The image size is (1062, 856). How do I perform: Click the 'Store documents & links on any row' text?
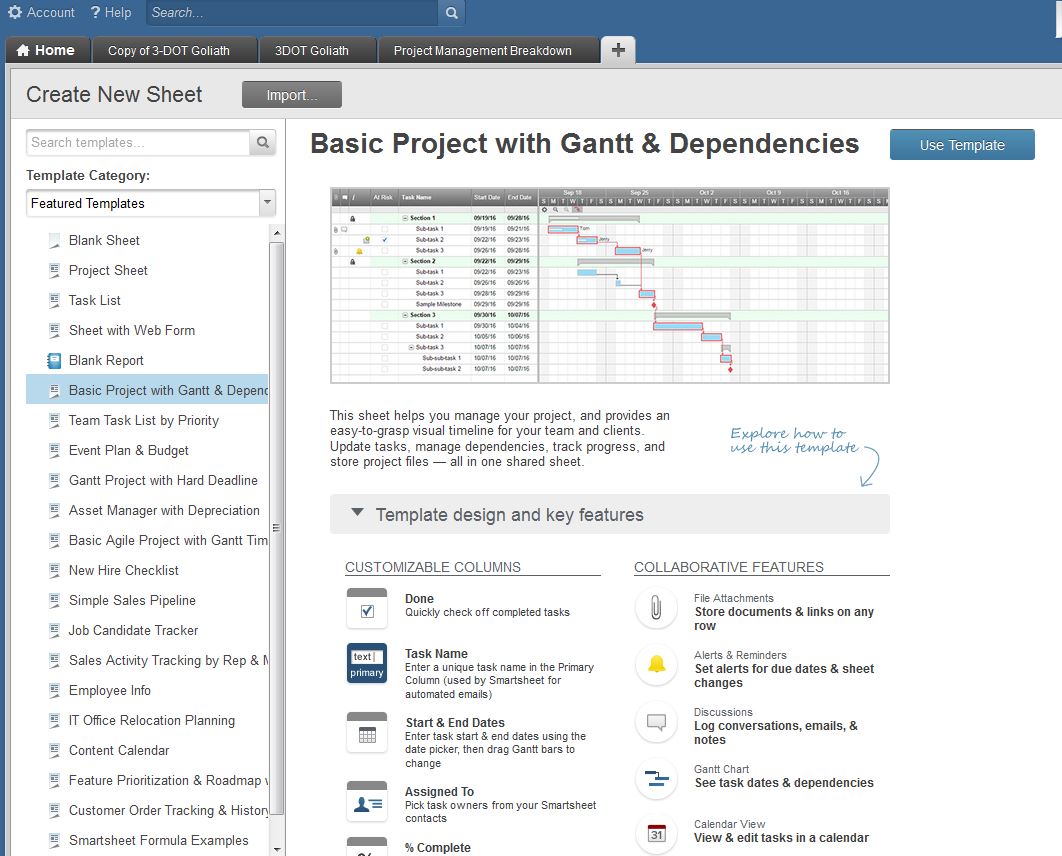tap(784, 618)
